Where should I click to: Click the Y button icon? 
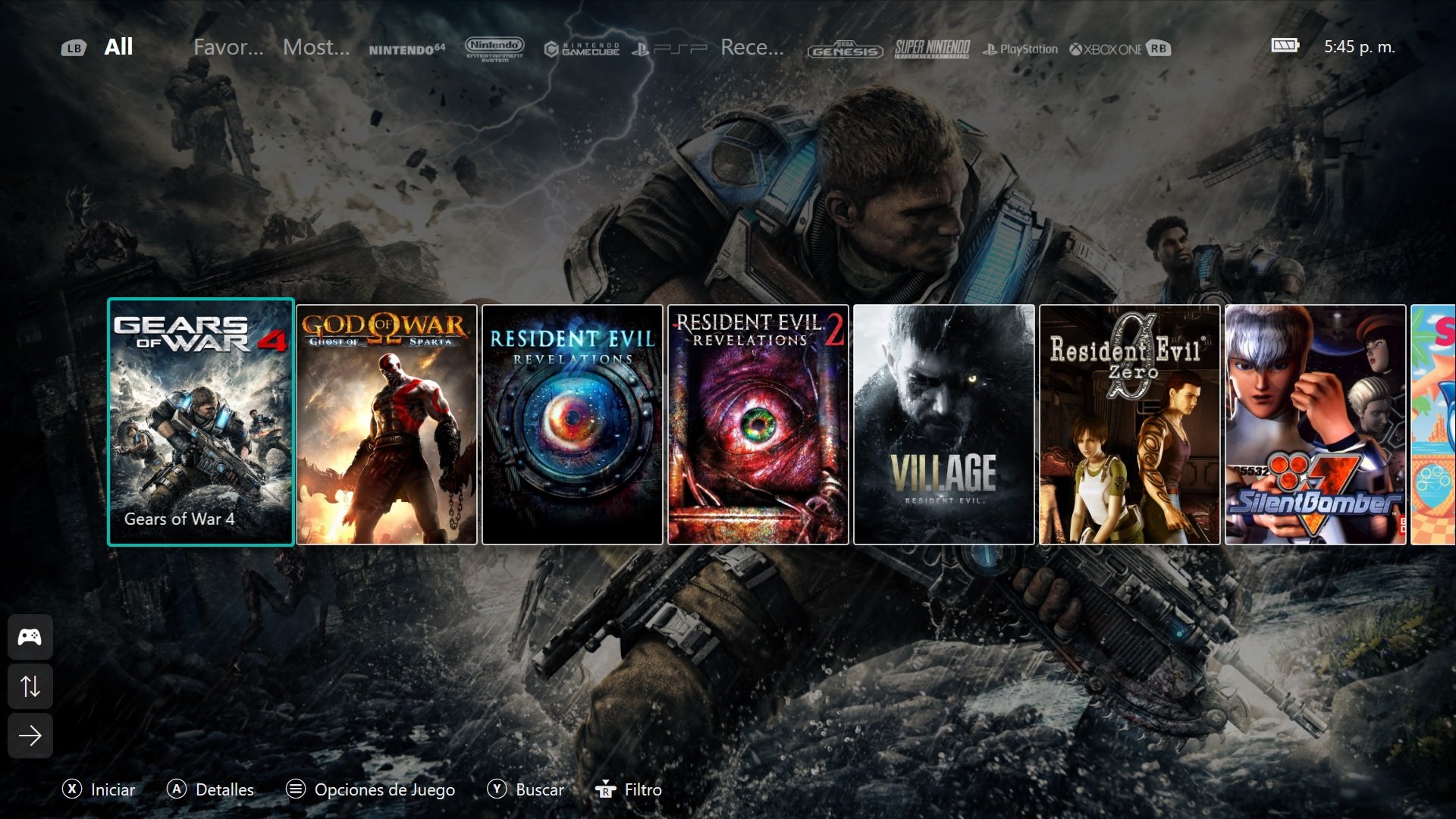tap(497, 789)
